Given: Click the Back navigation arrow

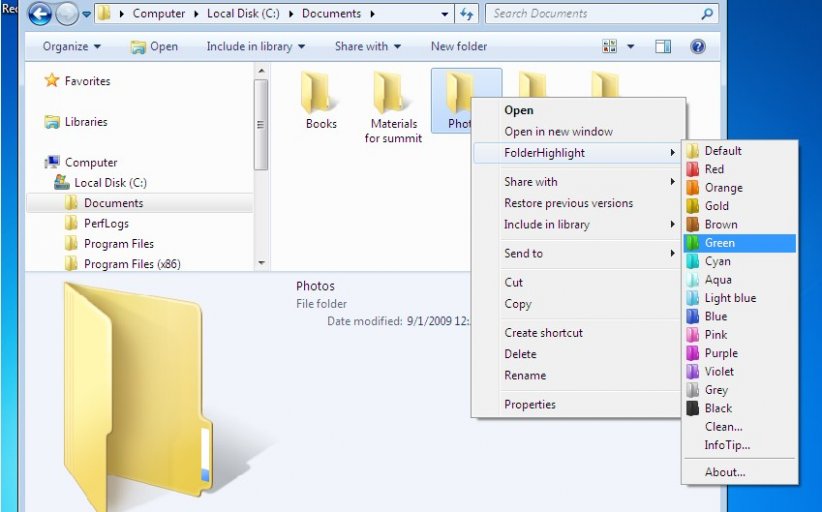Looking at the screenshot, I should [x=40, y=14].
